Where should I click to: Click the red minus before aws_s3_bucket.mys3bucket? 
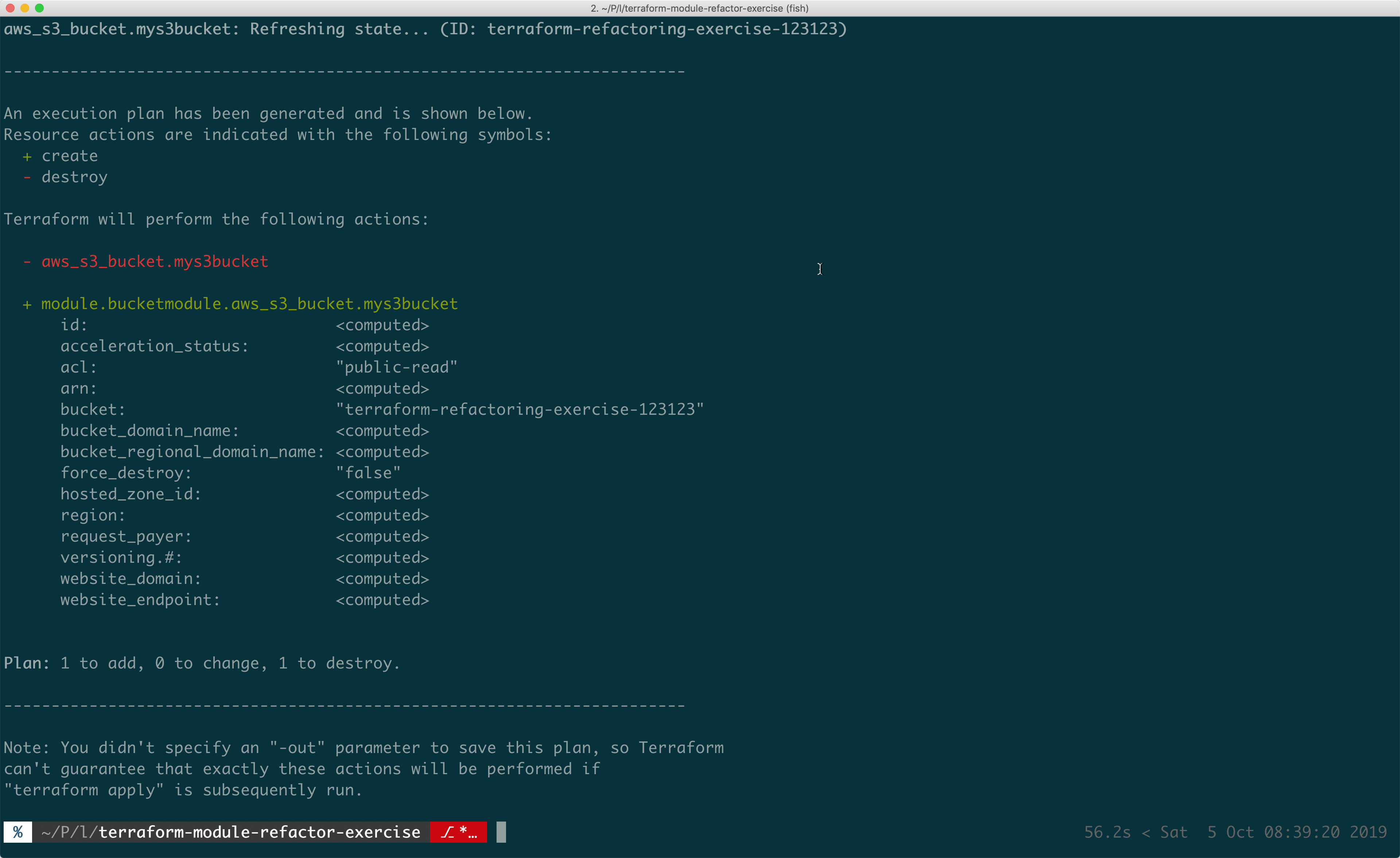click(27, 261)
